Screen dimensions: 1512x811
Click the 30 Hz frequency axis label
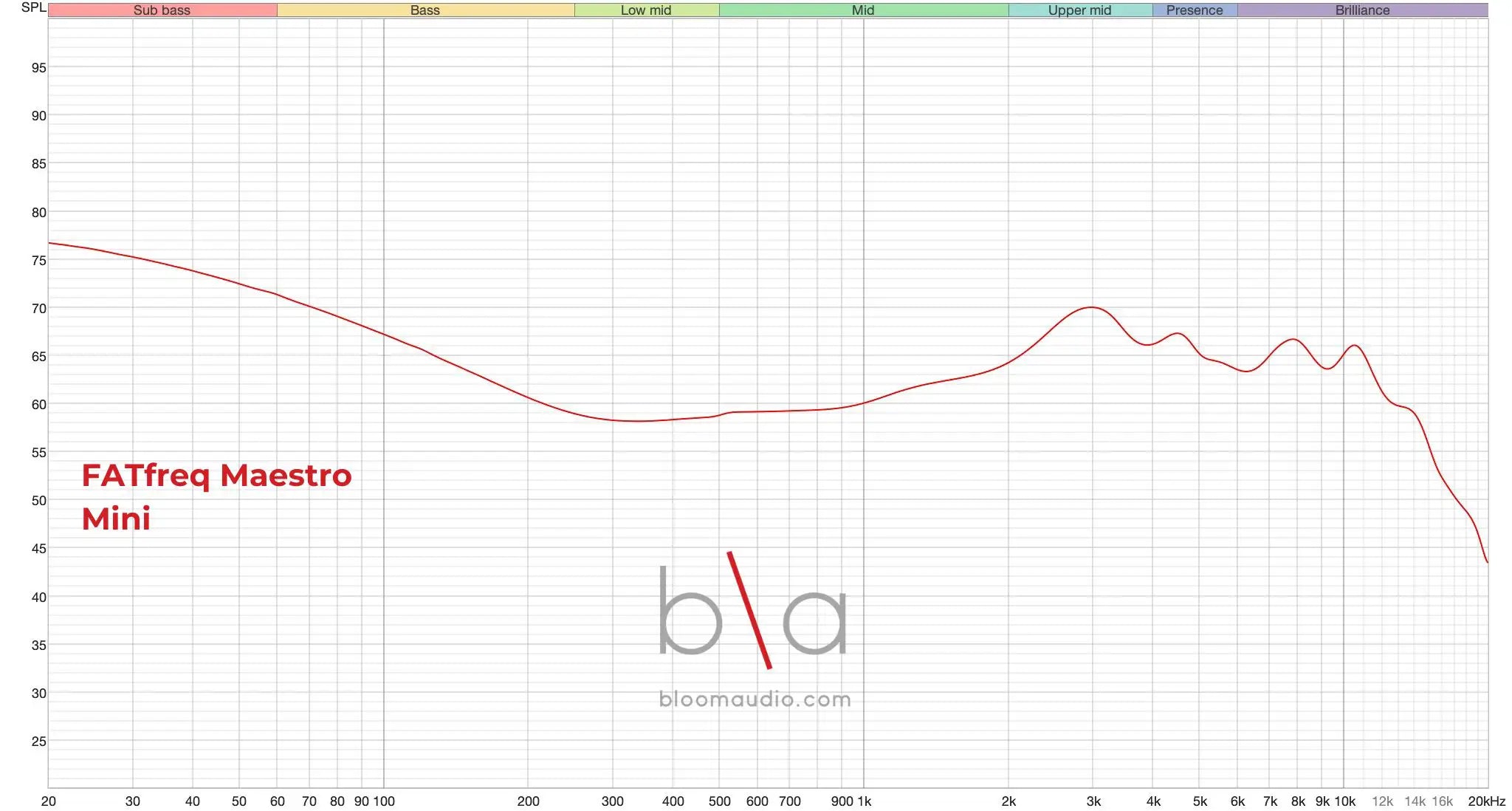[133, 801]
